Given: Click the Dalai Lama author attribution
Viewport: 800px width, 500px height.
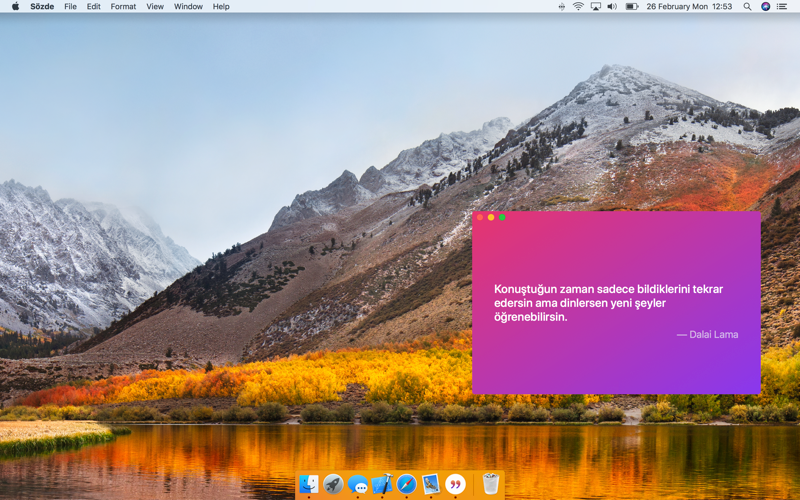Looking at the screenshot, I should click(x=707, y=335).
